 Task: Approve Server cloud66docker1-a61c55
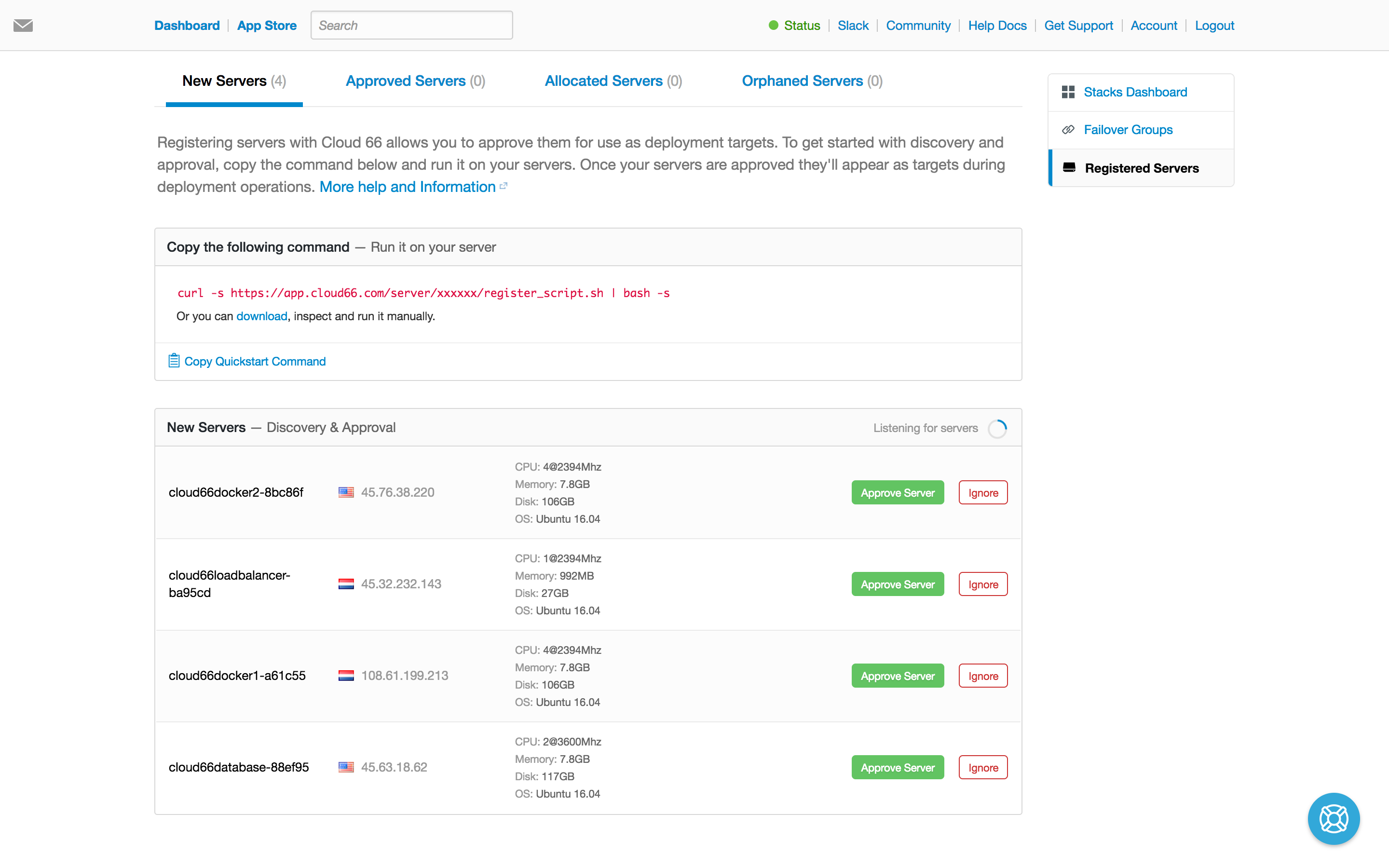tap(898, 676)
